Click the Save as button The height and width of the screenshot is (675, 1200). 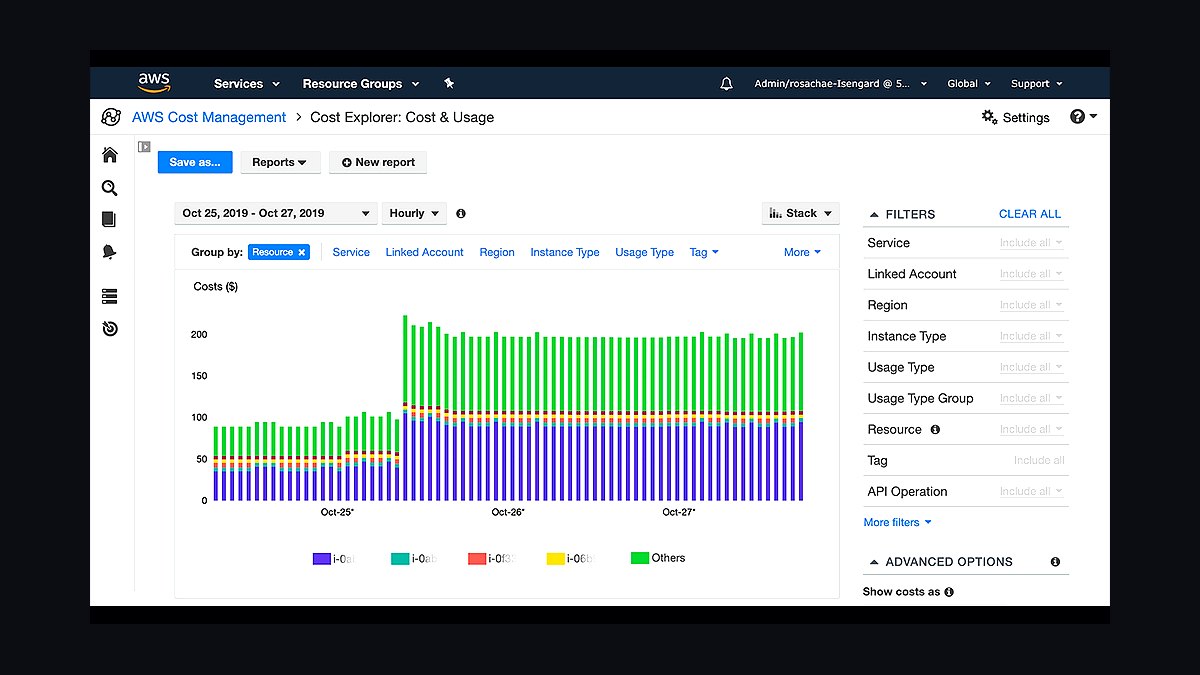(195, 162)
